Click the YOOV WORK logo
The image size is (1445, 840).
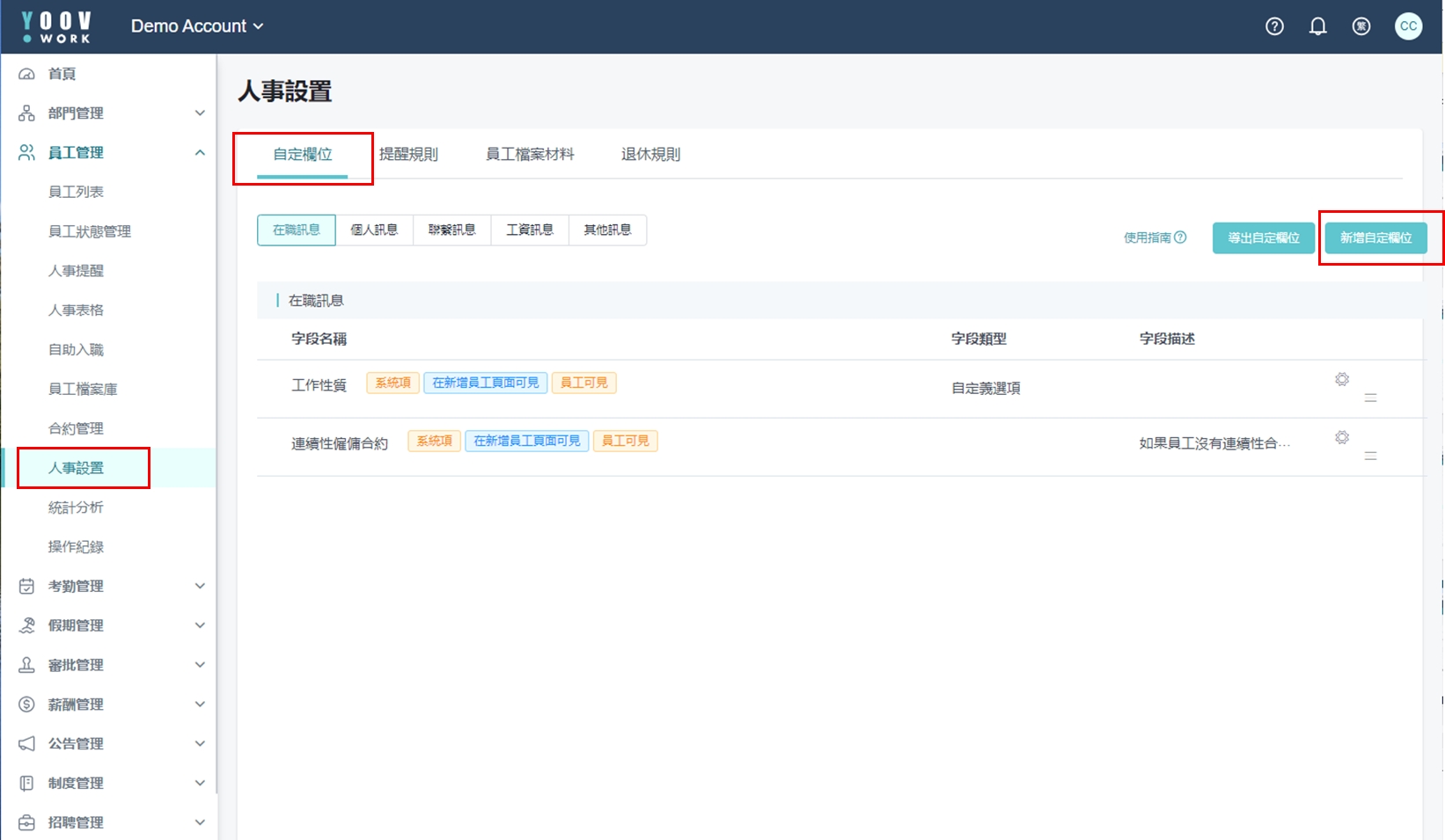56,26
